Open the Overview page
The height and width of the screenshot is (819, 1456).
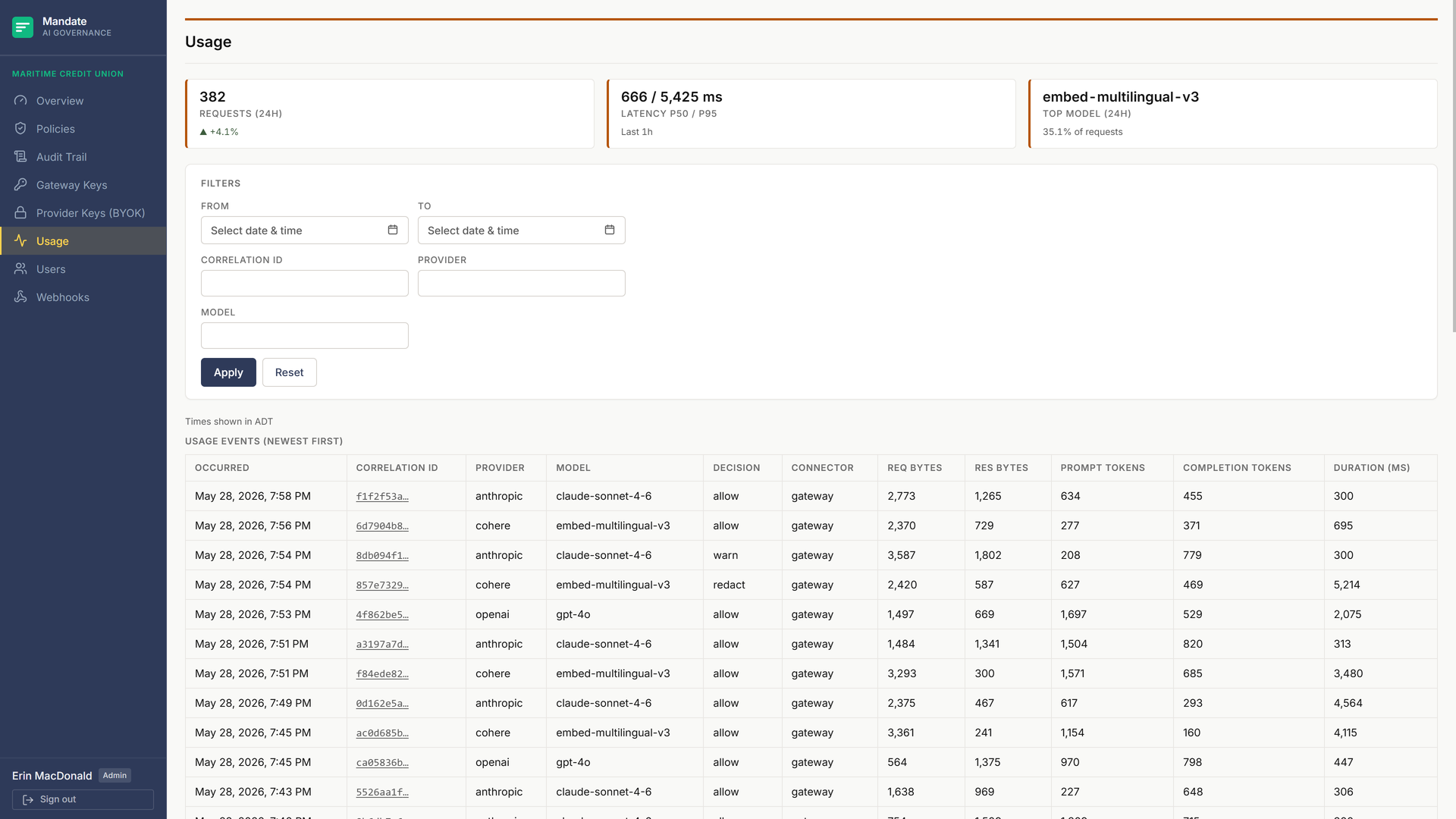pos(83,101)
